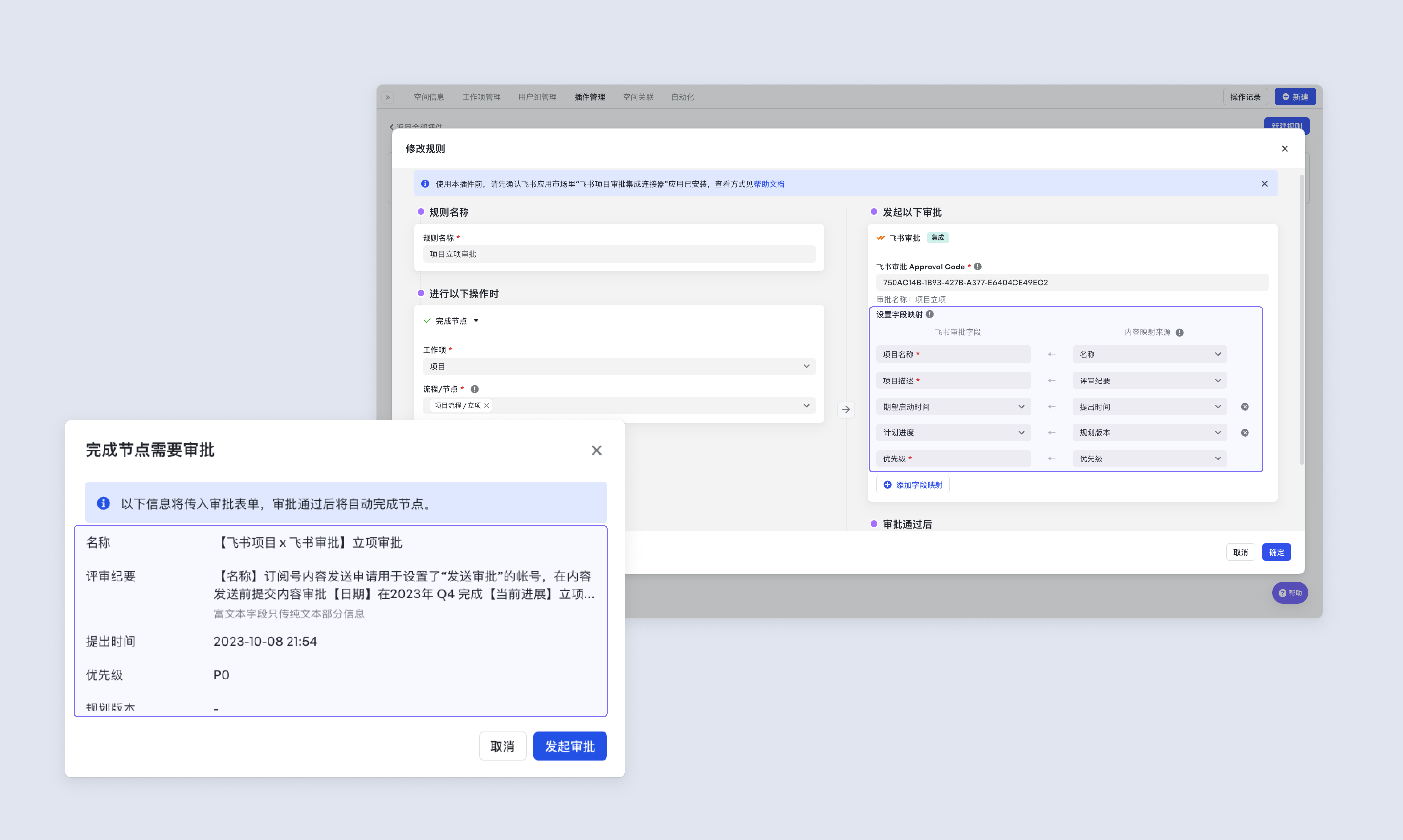The height and width of the screenshot is (840, 1403).
Task: Click the info icon beside 内容映射来源
Action: (x=1180, y=332)
